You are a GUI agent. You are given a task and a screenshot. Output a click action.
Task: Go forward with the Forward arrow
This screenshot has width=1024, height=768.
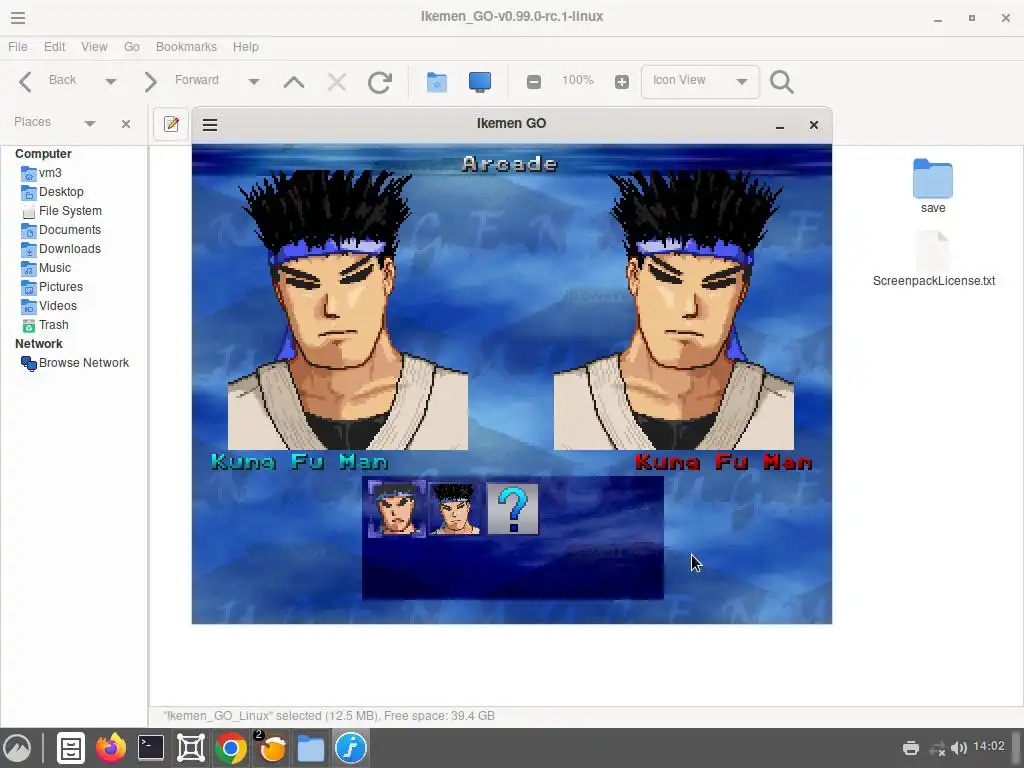tap(150, 82)
